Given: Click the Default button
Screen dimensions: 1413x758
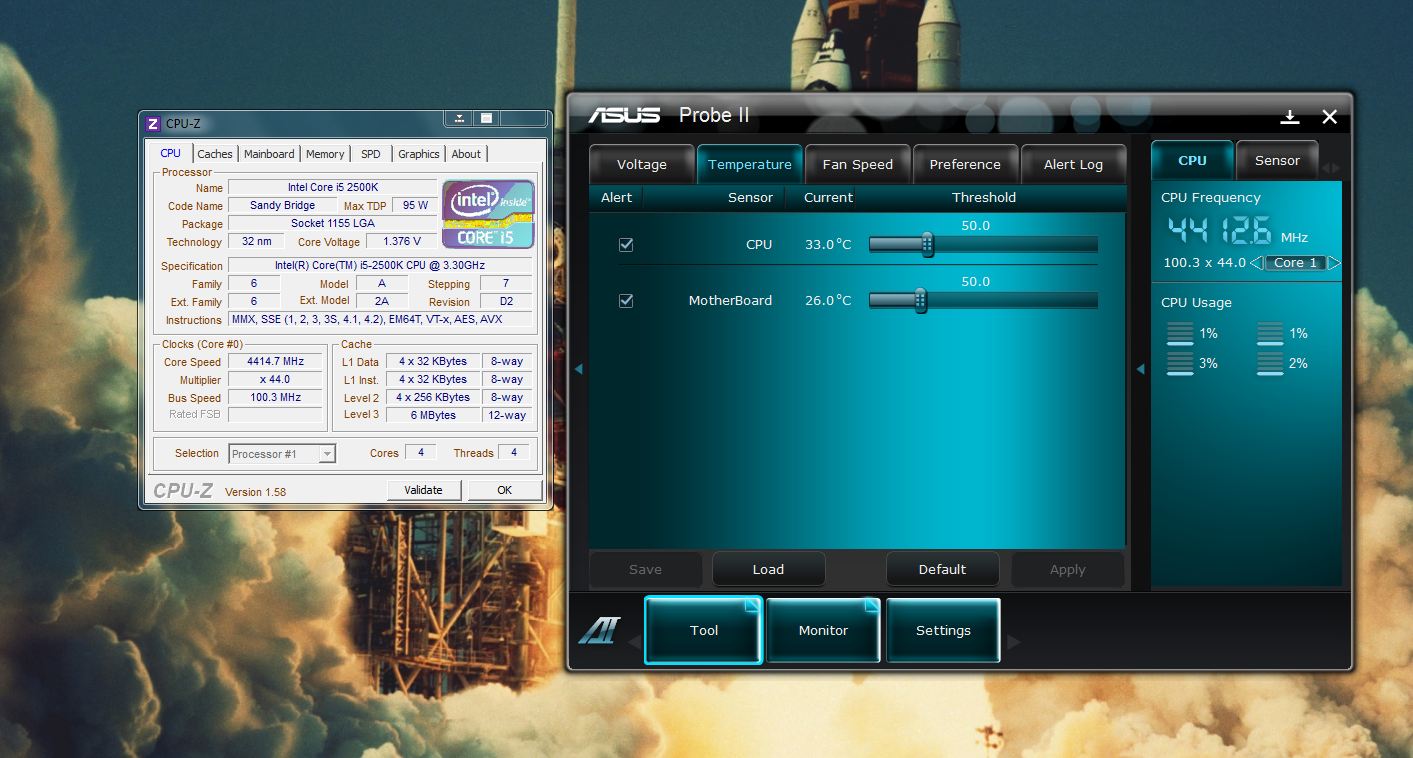Looking at the screenshot, I should [942, 569].
